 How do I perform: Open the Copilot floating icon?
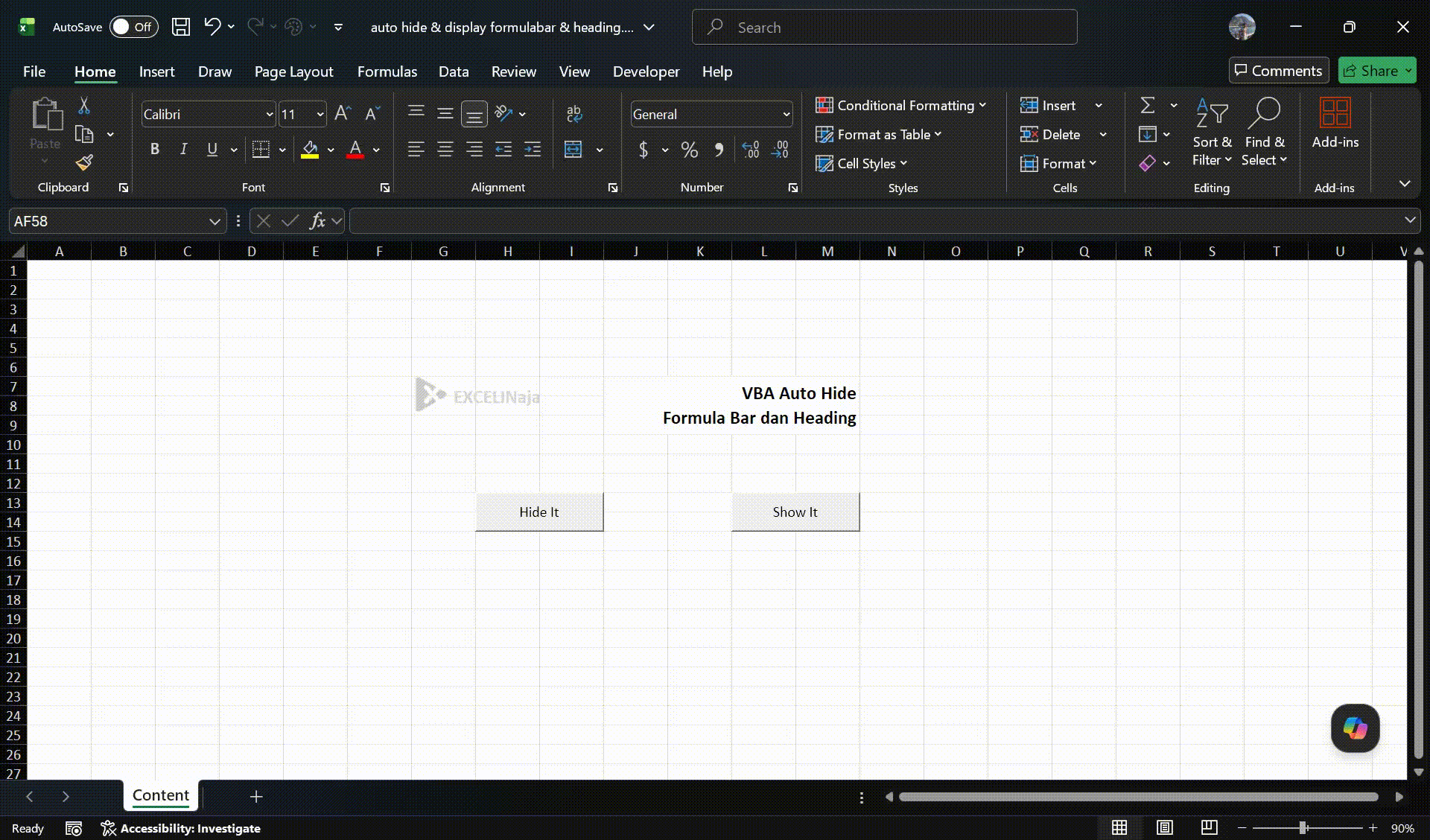[x=1355, y=728]
